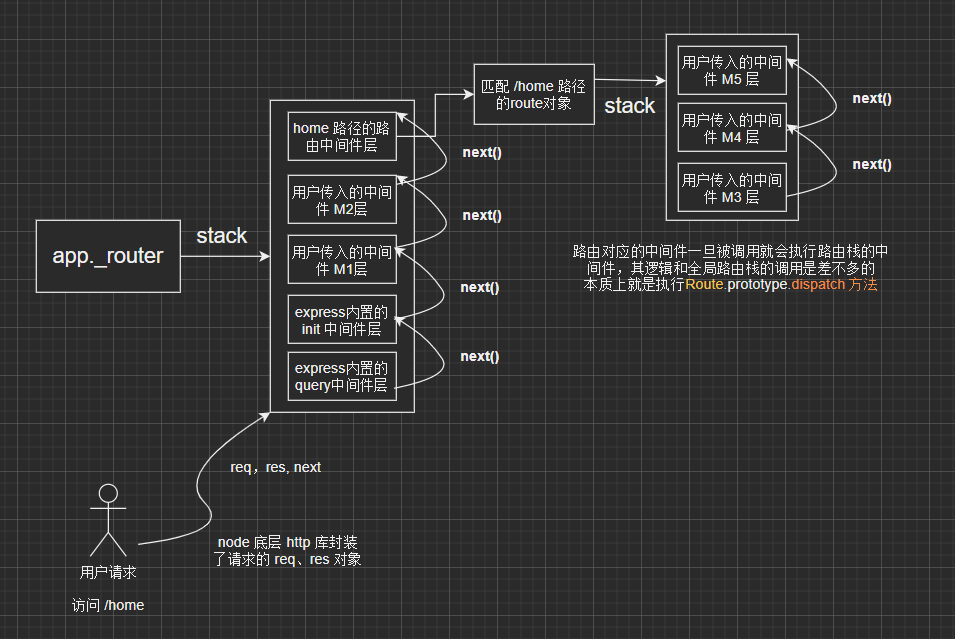955x639 pixels.
Task: Click the stack label beside app._router
Action: click(x=221, y=236)
